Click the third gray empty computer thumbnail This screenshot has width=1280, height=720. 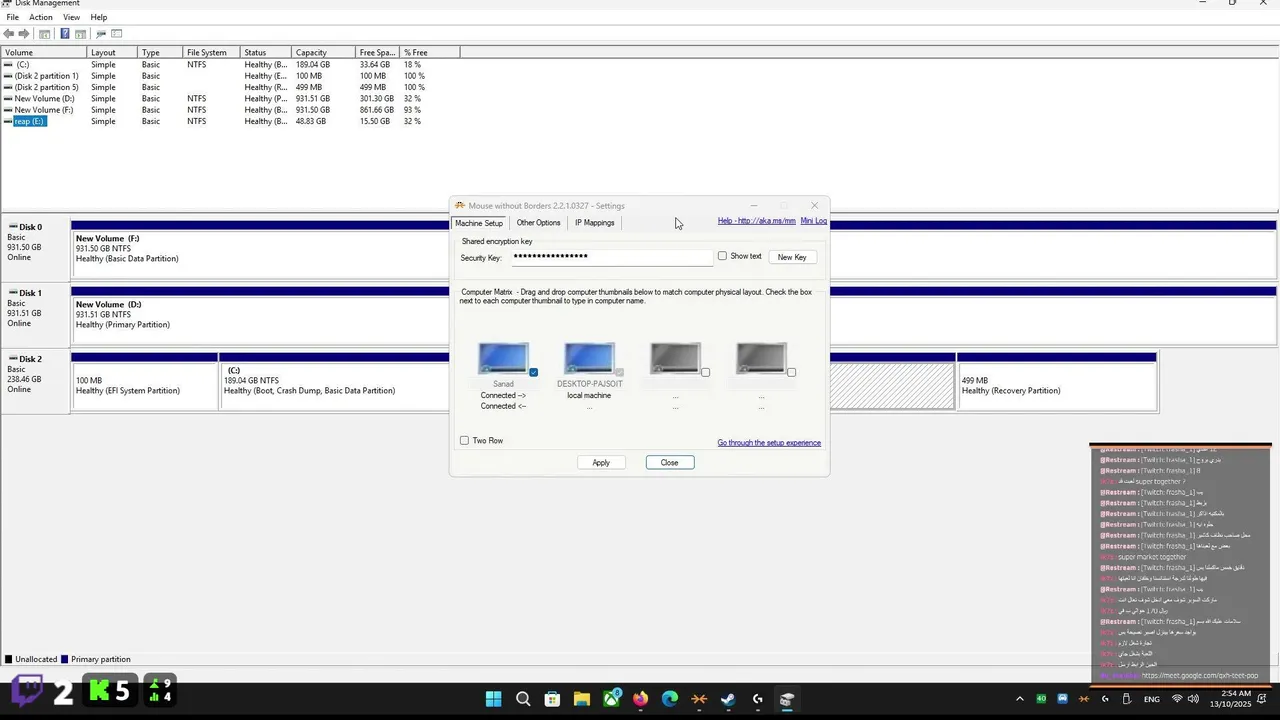(675, 358)
